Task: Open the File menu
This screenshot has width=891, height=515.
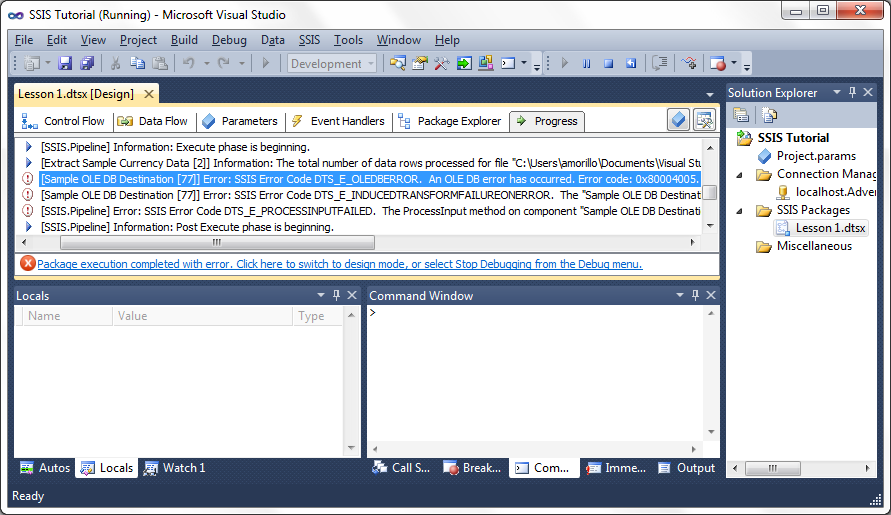Action: coord(24,40)
